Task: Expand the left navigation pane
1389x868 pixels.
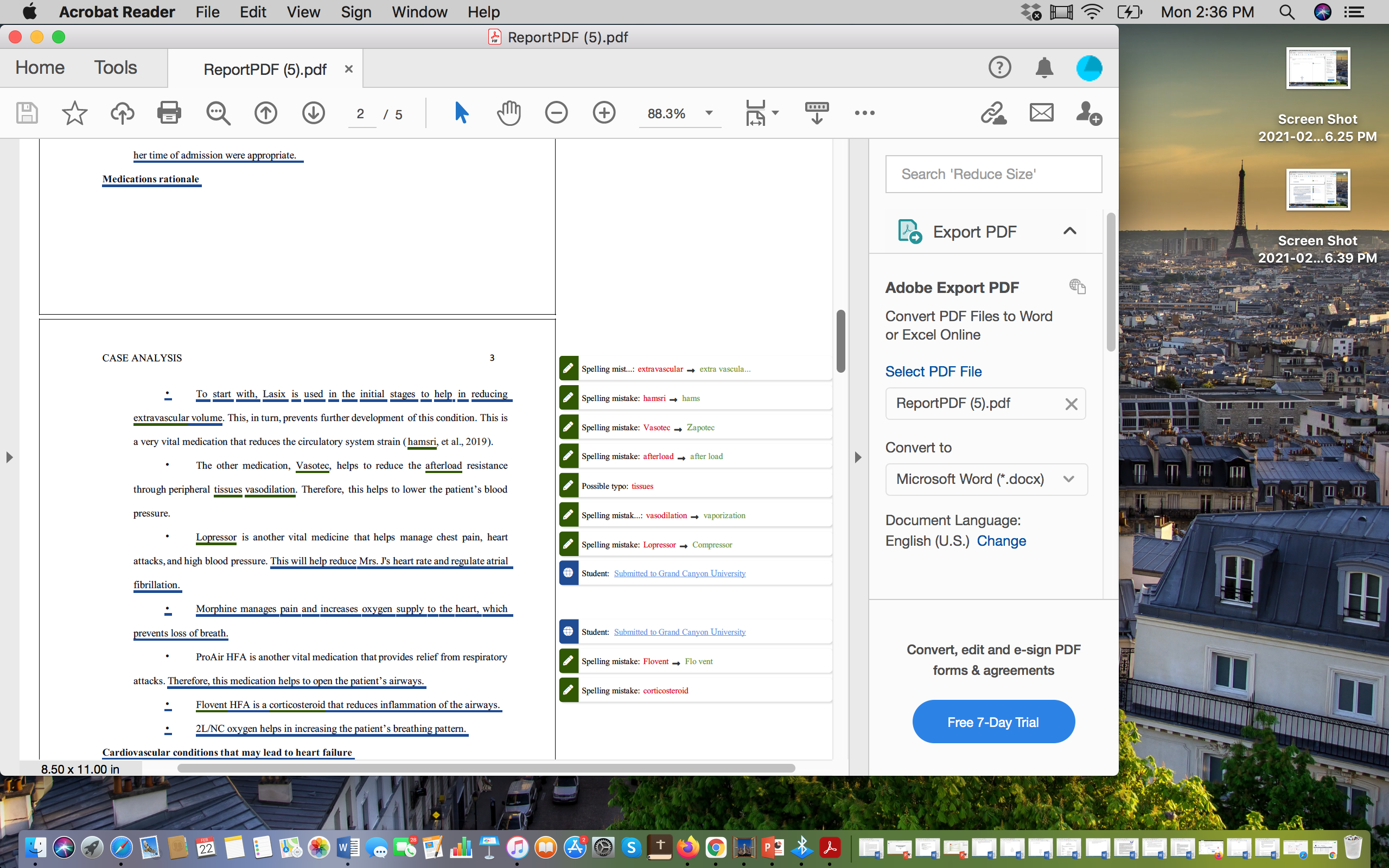Action: click(x=9, y=457)
